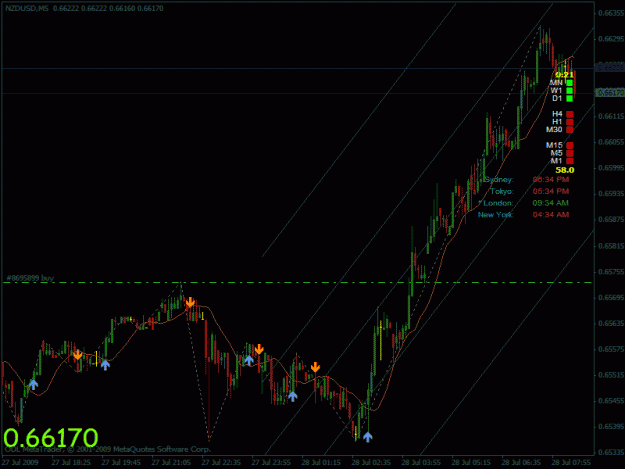Viewport: 625px width, 469px height.
Task: Click the '0.66115' price scale label
Action: [x=611, y=116]
